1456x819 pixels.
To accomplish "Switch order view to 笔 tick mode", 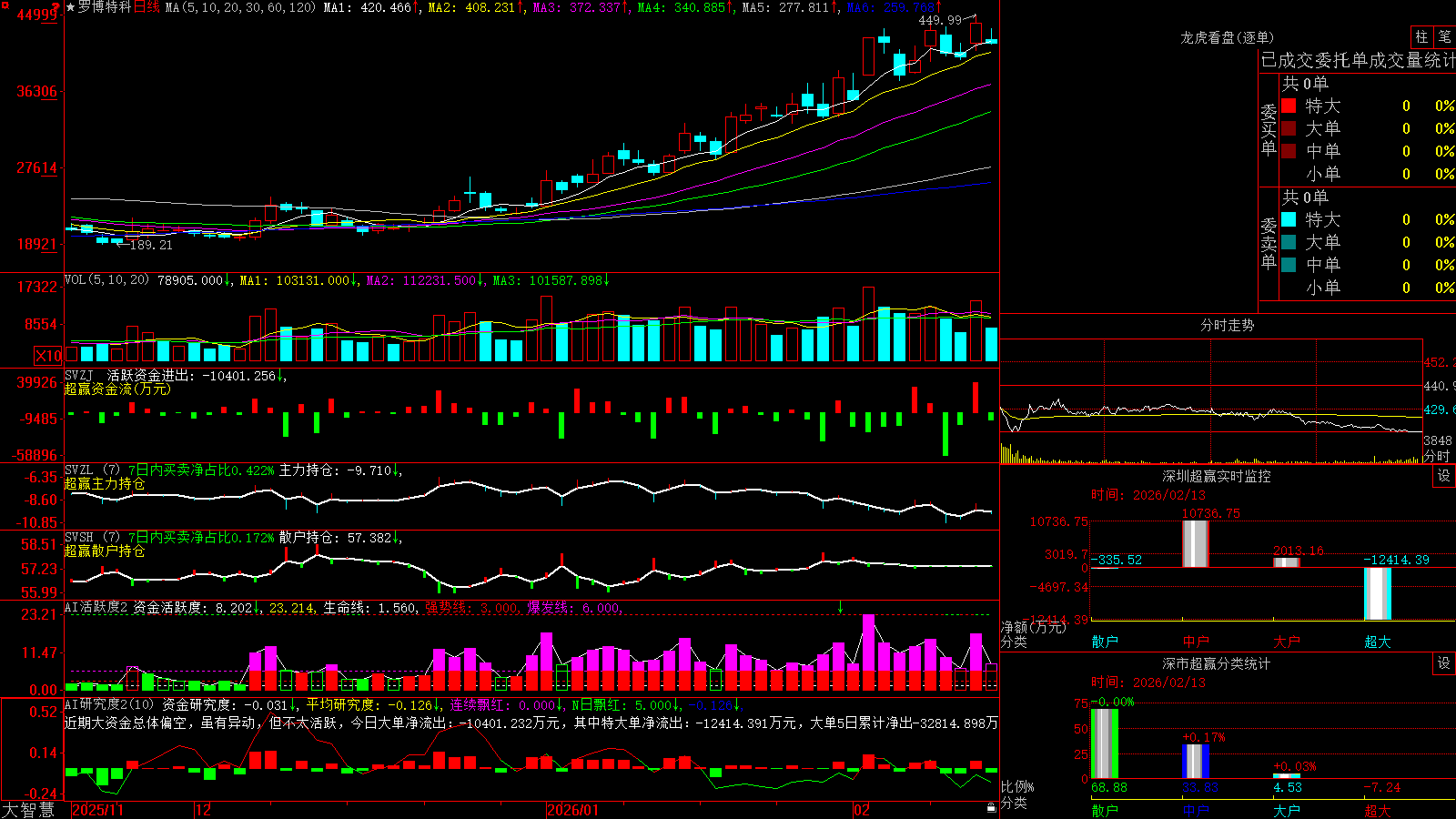I will 1445,36.
